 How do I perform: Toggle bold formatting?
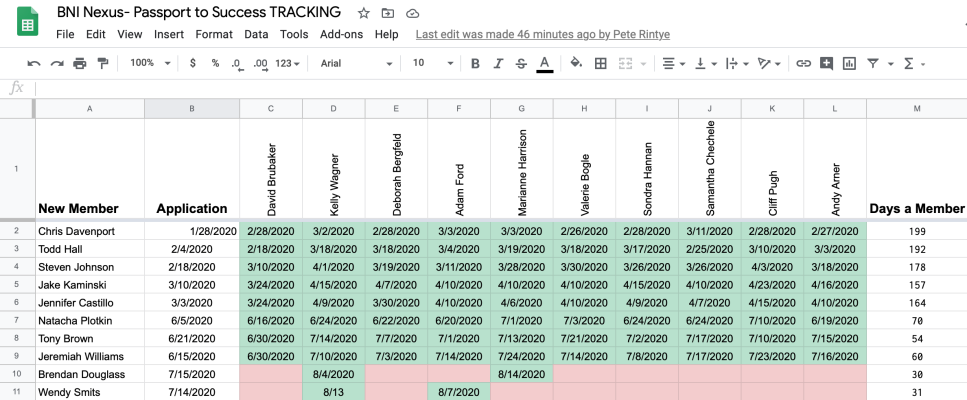pyautogui.click(x=475, y=63)
